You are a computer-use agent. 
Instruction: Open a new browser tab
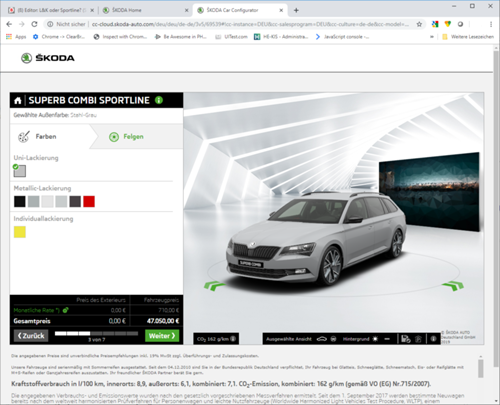(296, 10)
